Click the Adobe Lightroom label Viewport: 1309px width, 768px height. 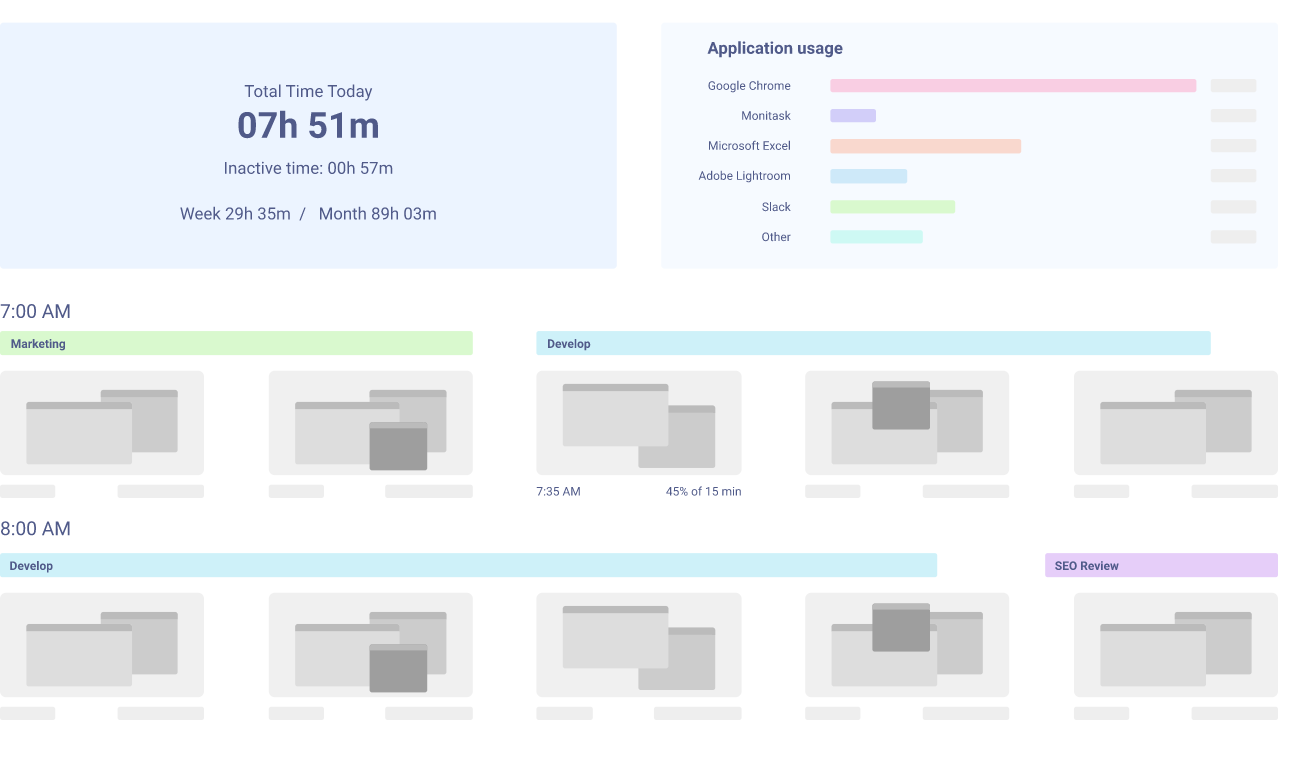tap(744, 176)
